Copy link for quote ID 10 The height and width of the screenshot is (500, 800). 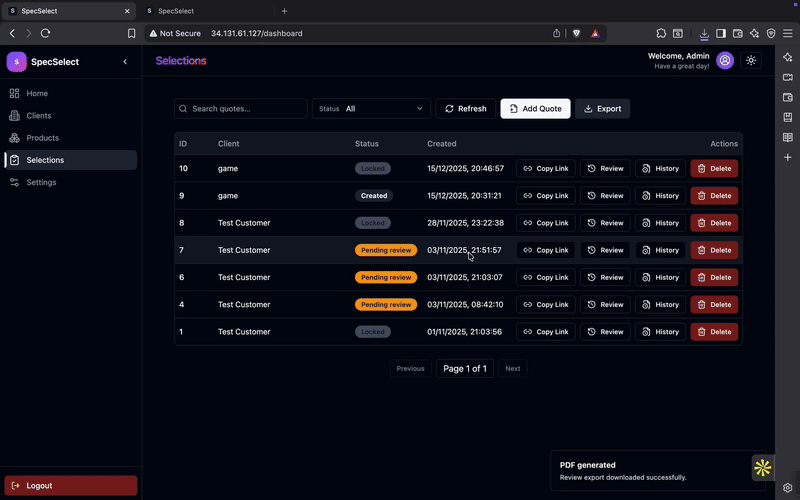pos(545,169)
